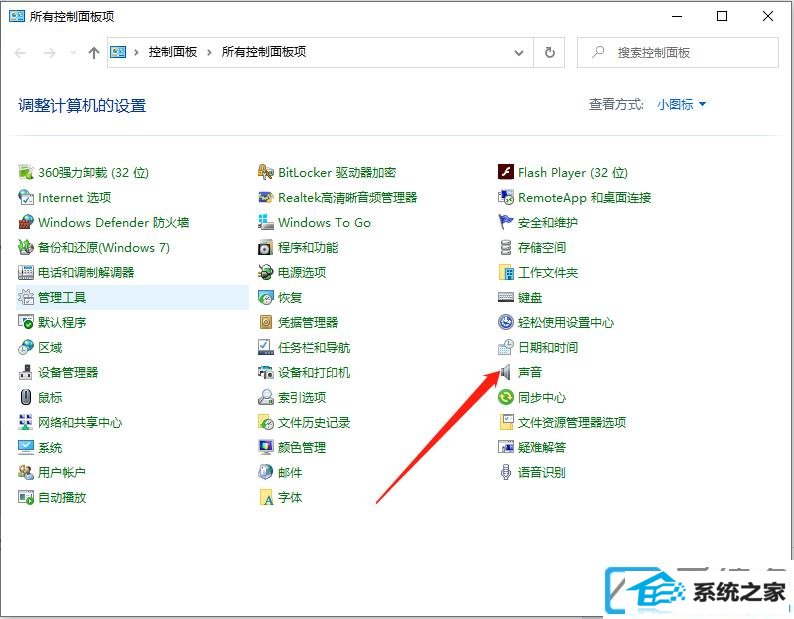This screenshot has width=794, height=619.
Task: Click the 系统 monitor icon
Action: tap(25, 447)
